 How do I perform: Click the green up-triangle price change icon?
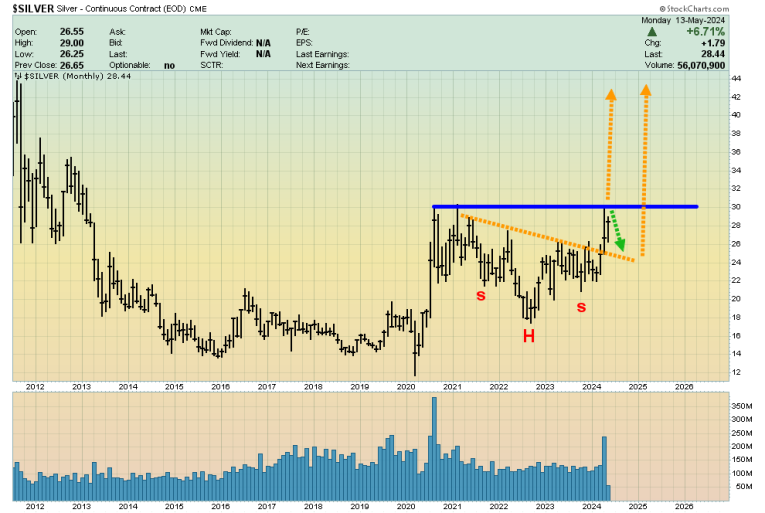pos(653,31)
